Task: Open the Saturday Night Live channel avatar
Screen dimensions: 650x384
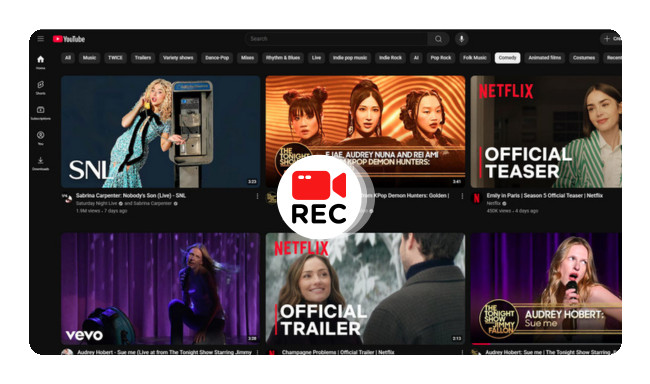Action: [x=67, y=199]
